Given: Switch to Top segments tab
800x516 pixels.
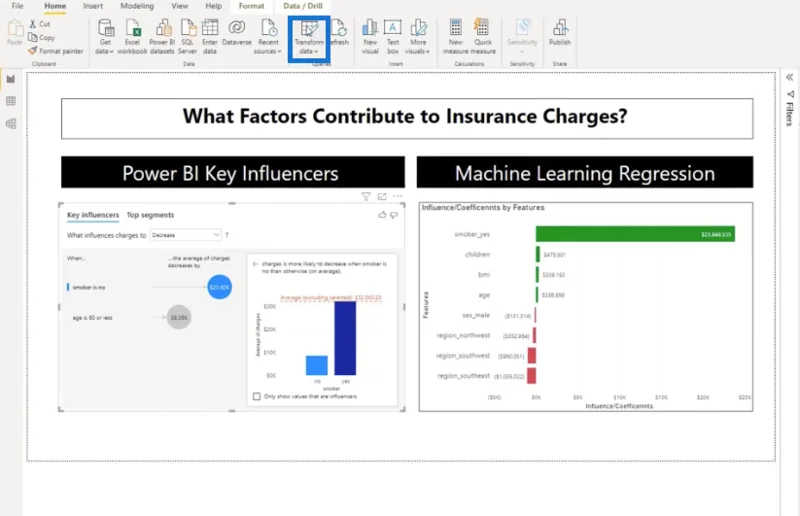Looking at the screenshot, I should pyautogui.click(x=150, y=215).
